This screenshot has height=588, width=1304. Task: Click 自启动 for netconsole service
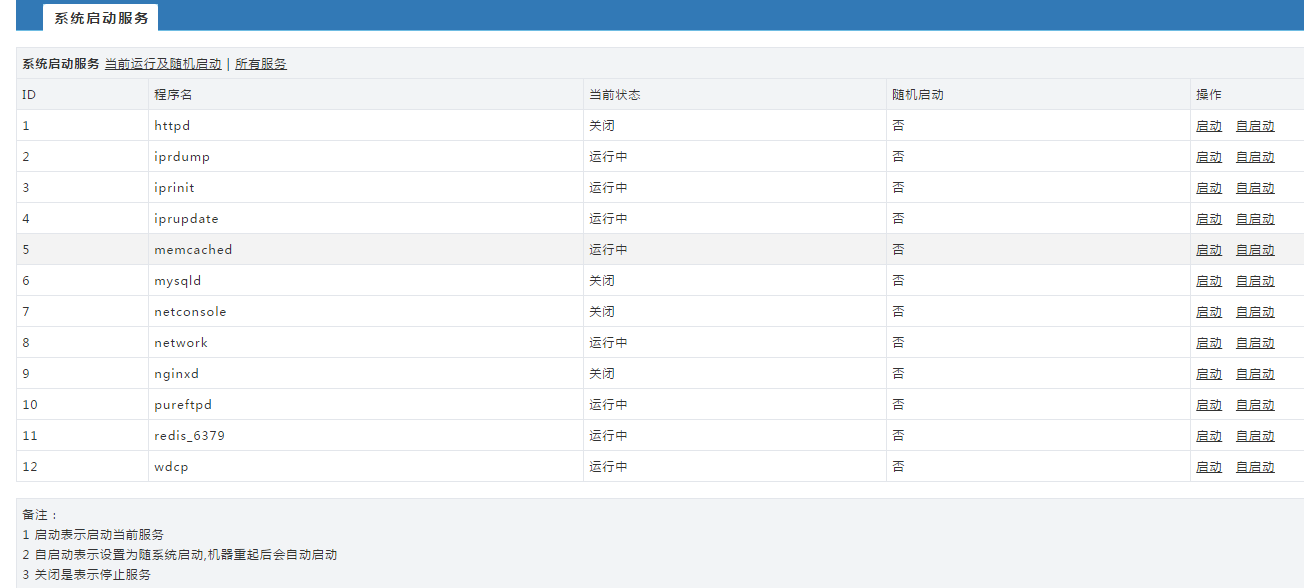[1255, 312]
